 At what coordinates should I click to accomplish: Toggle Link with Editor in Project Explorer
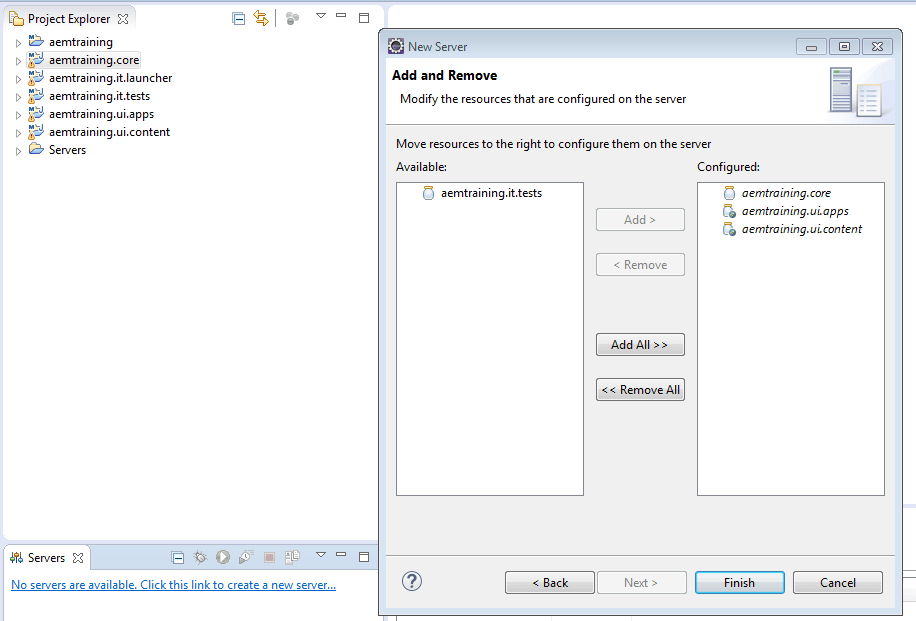tap(261, 18)
